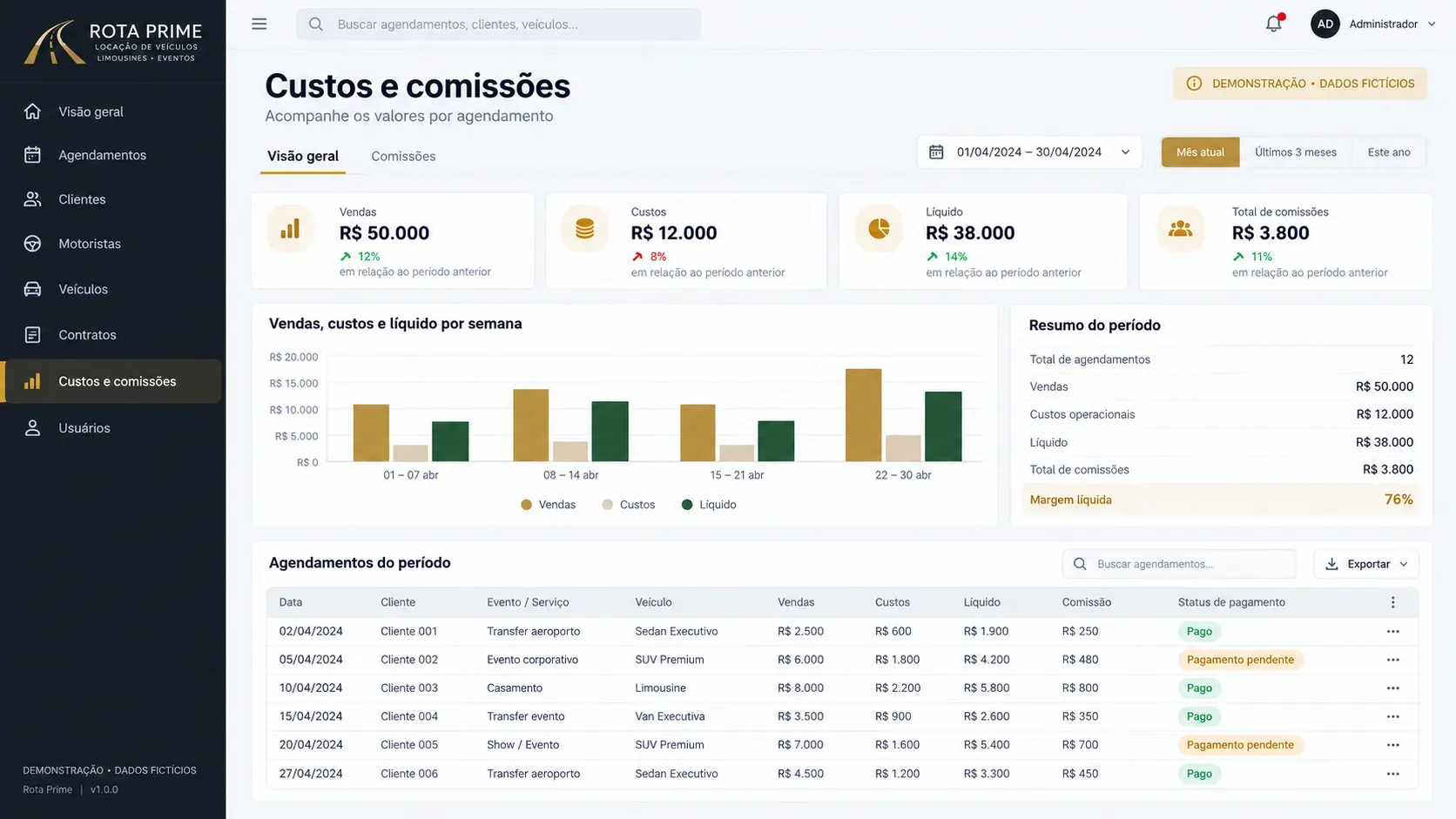This screenshot has height=819, width=1456.
Task: Click the Usuários person icon
Action: [x=33, y=428]
